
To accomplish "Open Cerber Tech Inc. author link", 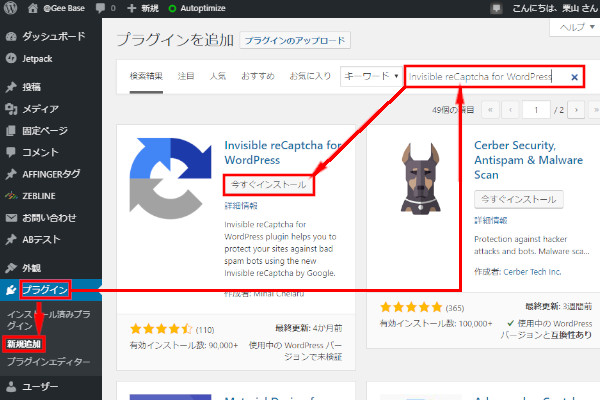I will click(x=532, y=272).
